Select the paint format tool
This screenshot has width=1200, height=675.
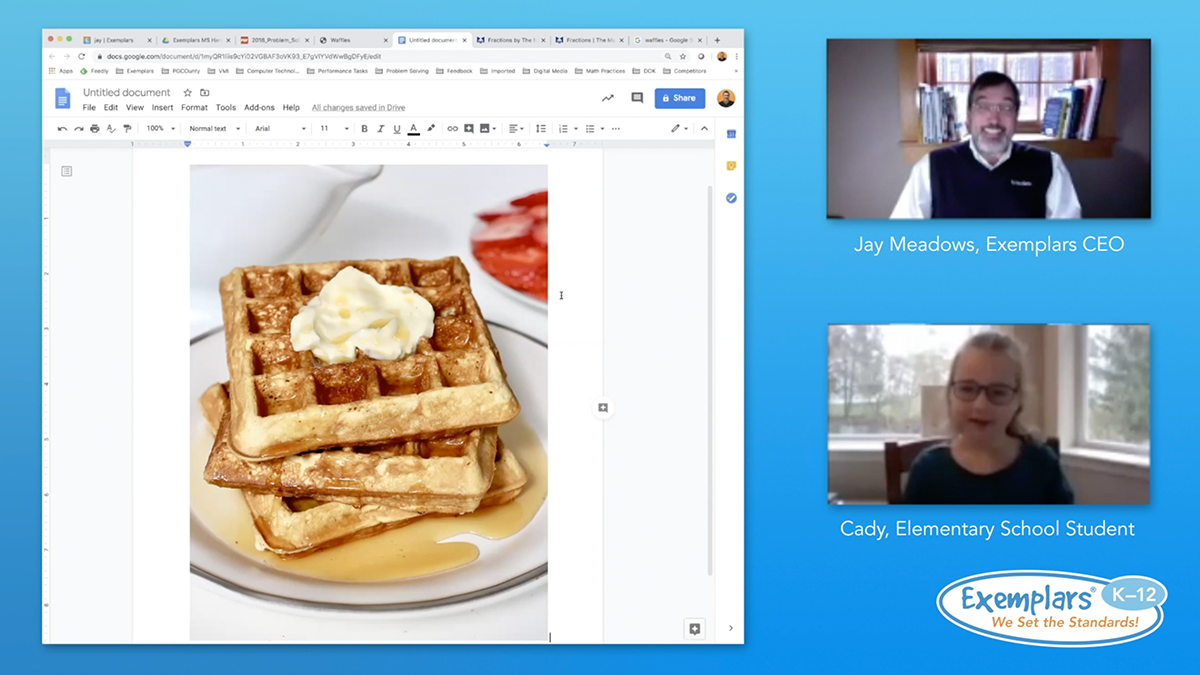click(x=127, y=129)
